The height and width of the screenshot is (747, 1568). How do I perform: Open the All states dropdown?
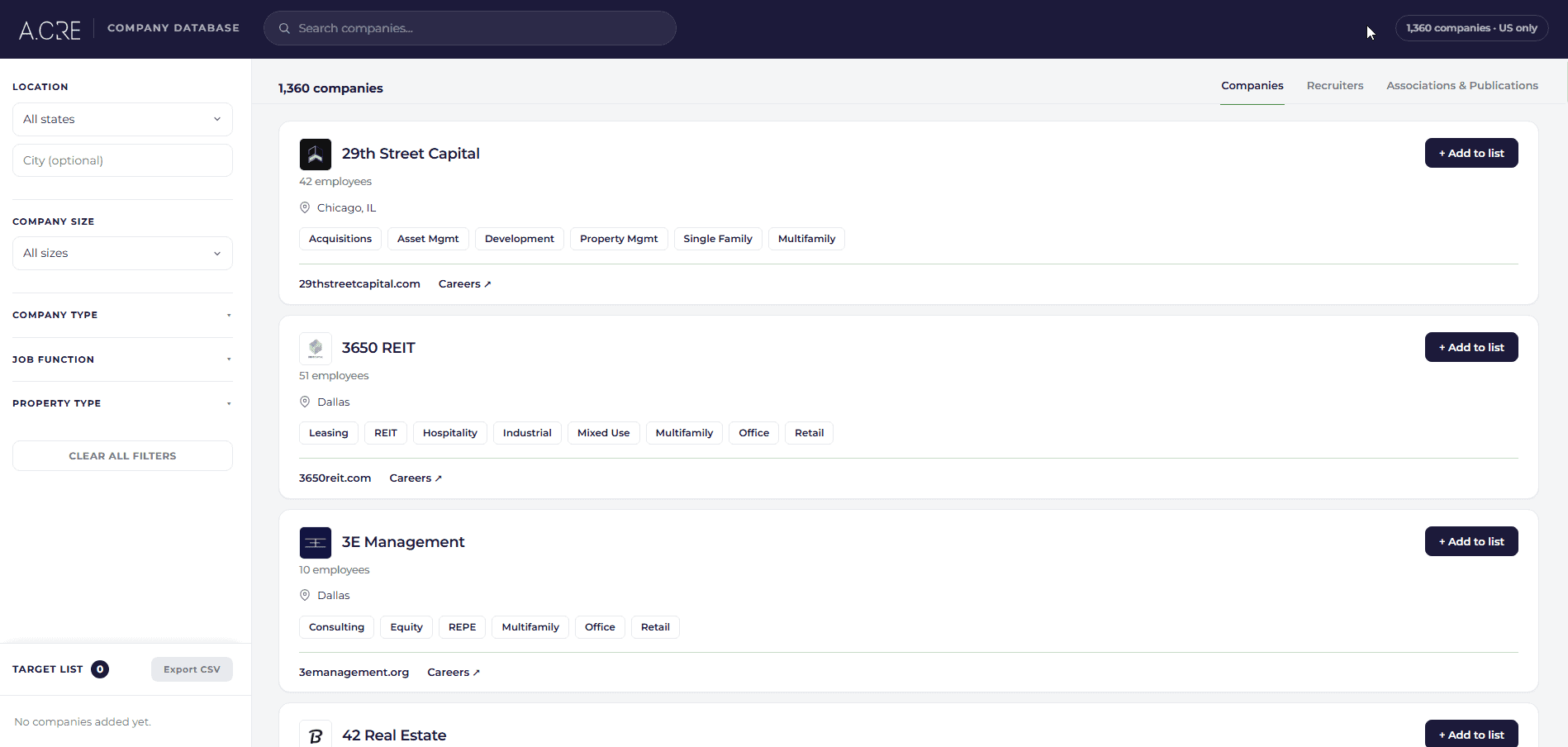click(x=122, y=119)
